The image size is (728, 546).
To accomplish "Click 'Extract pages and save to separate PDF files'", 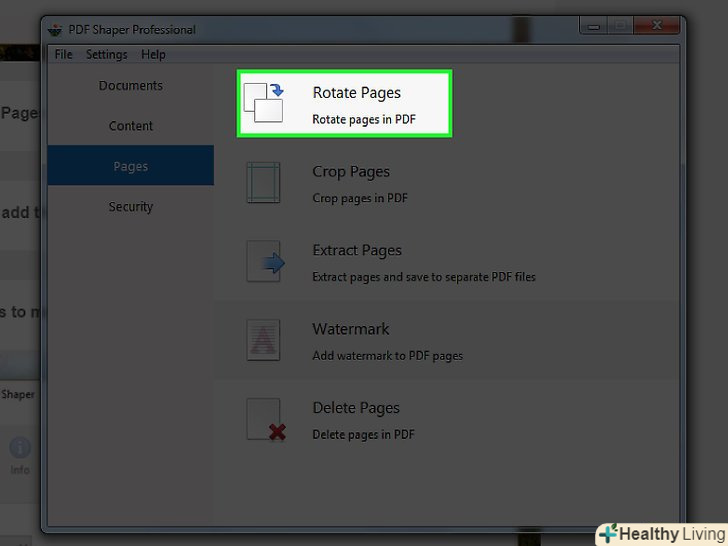I will tap(424, 277).
